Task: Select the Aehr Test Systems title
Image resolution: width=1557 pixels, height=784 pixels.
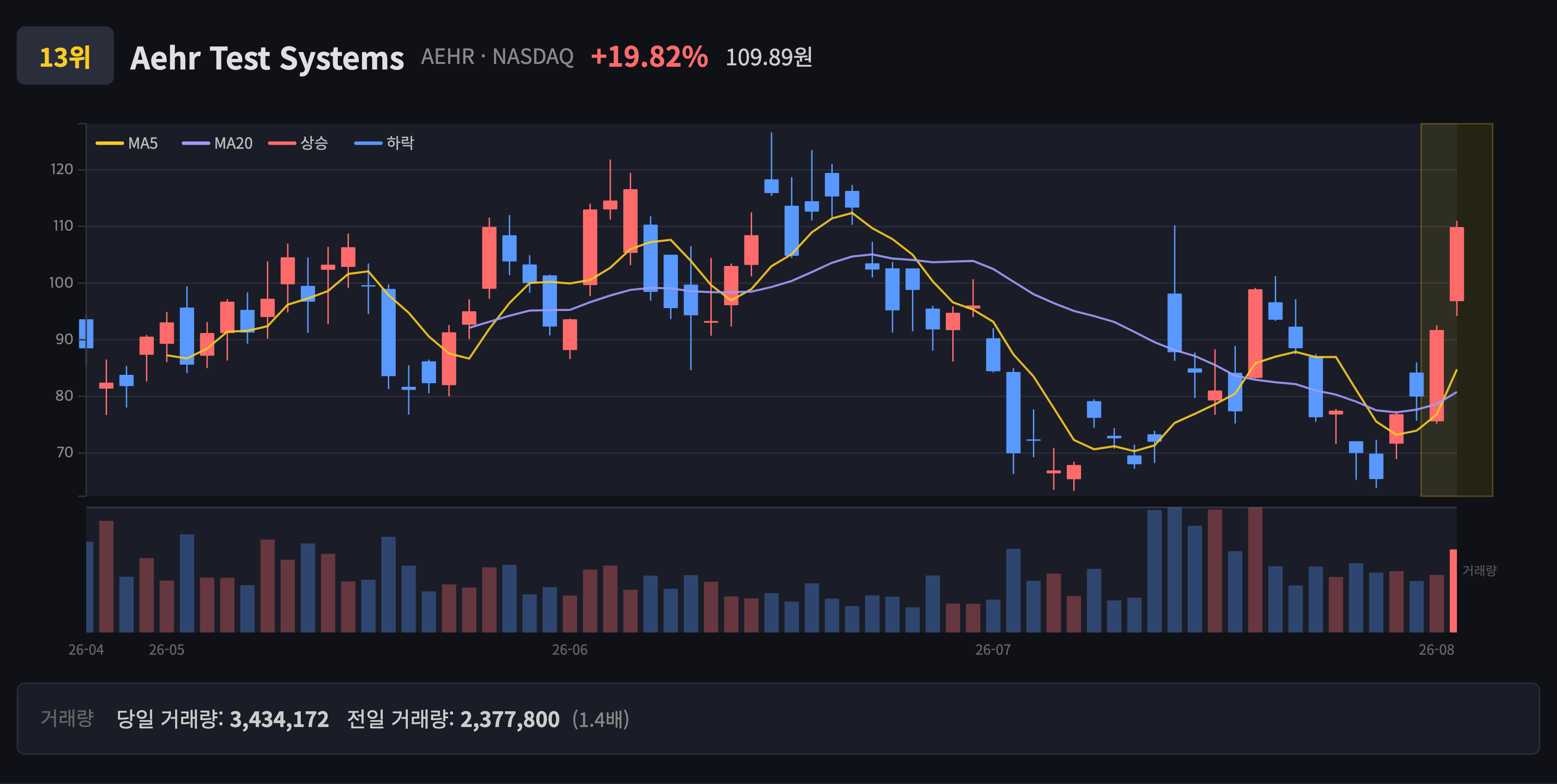Action: (x=266, y=58)
